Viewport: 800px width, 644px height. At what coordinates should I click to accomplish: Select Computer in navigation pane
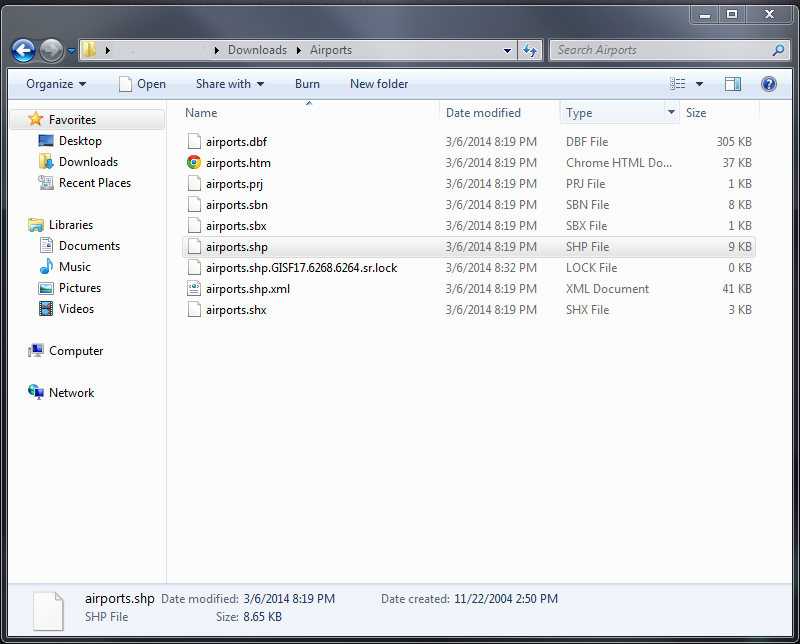coord(76,351)
